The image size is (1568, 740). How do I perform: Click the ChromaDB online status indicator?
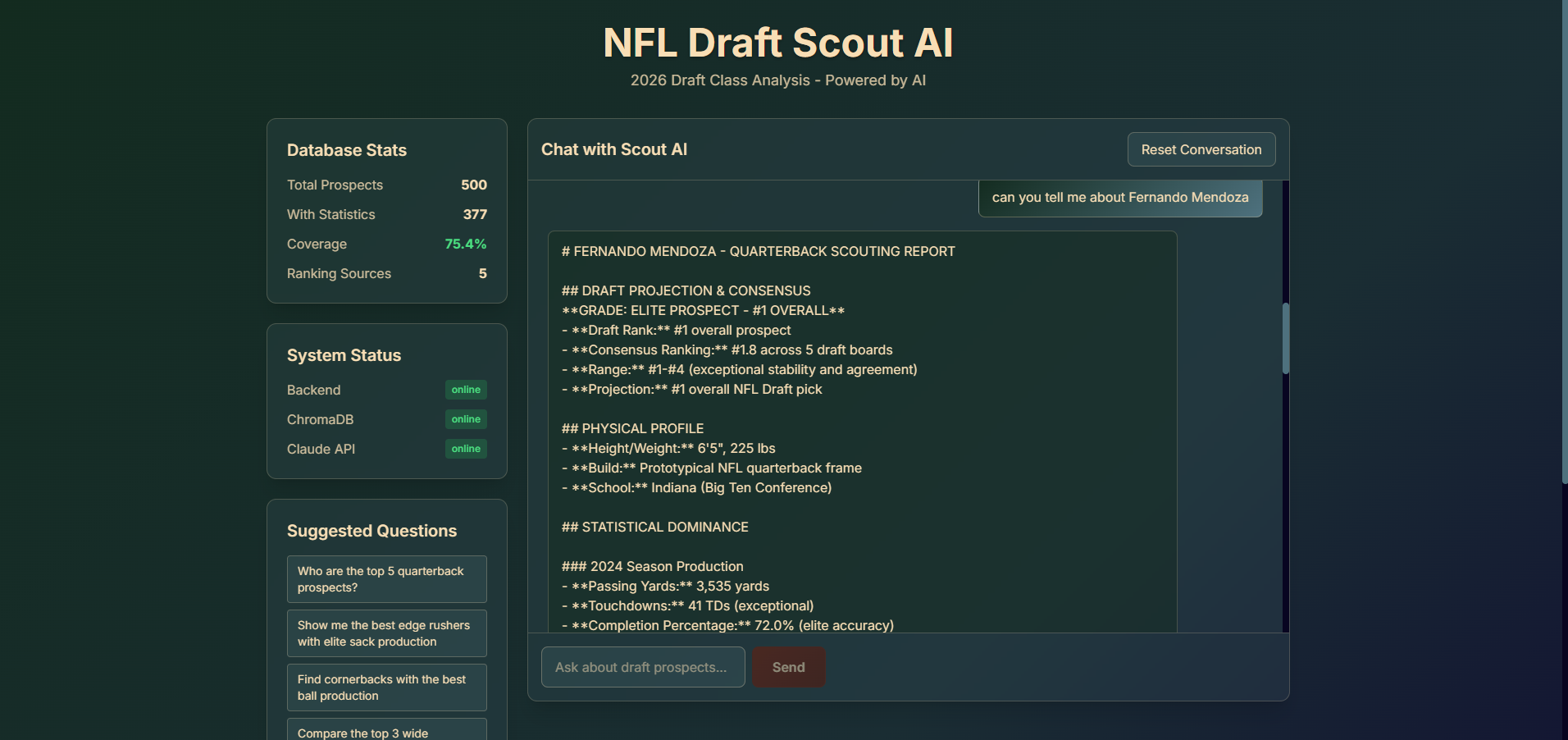point(465,419)
